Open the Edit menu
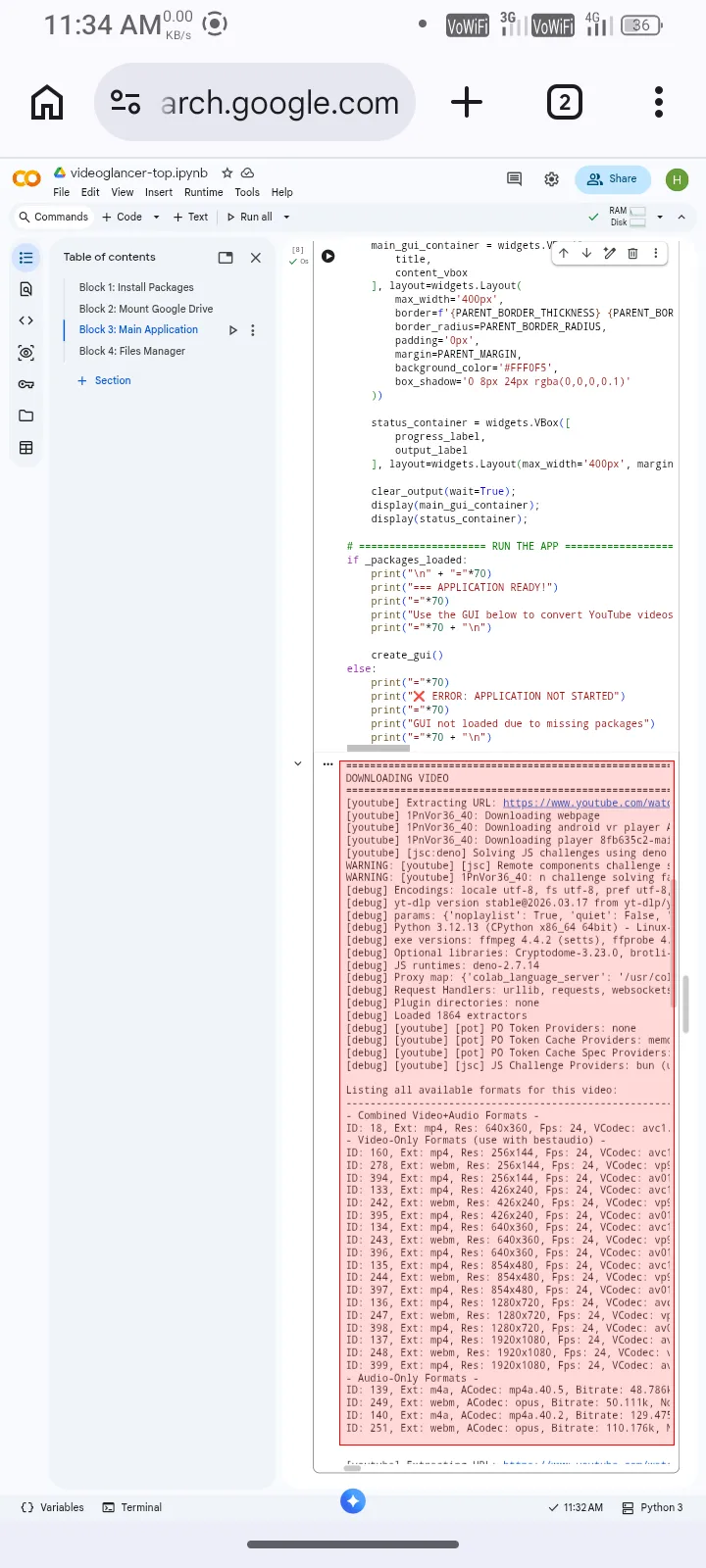Screen dimensions: 706x1568 (90, 192)
